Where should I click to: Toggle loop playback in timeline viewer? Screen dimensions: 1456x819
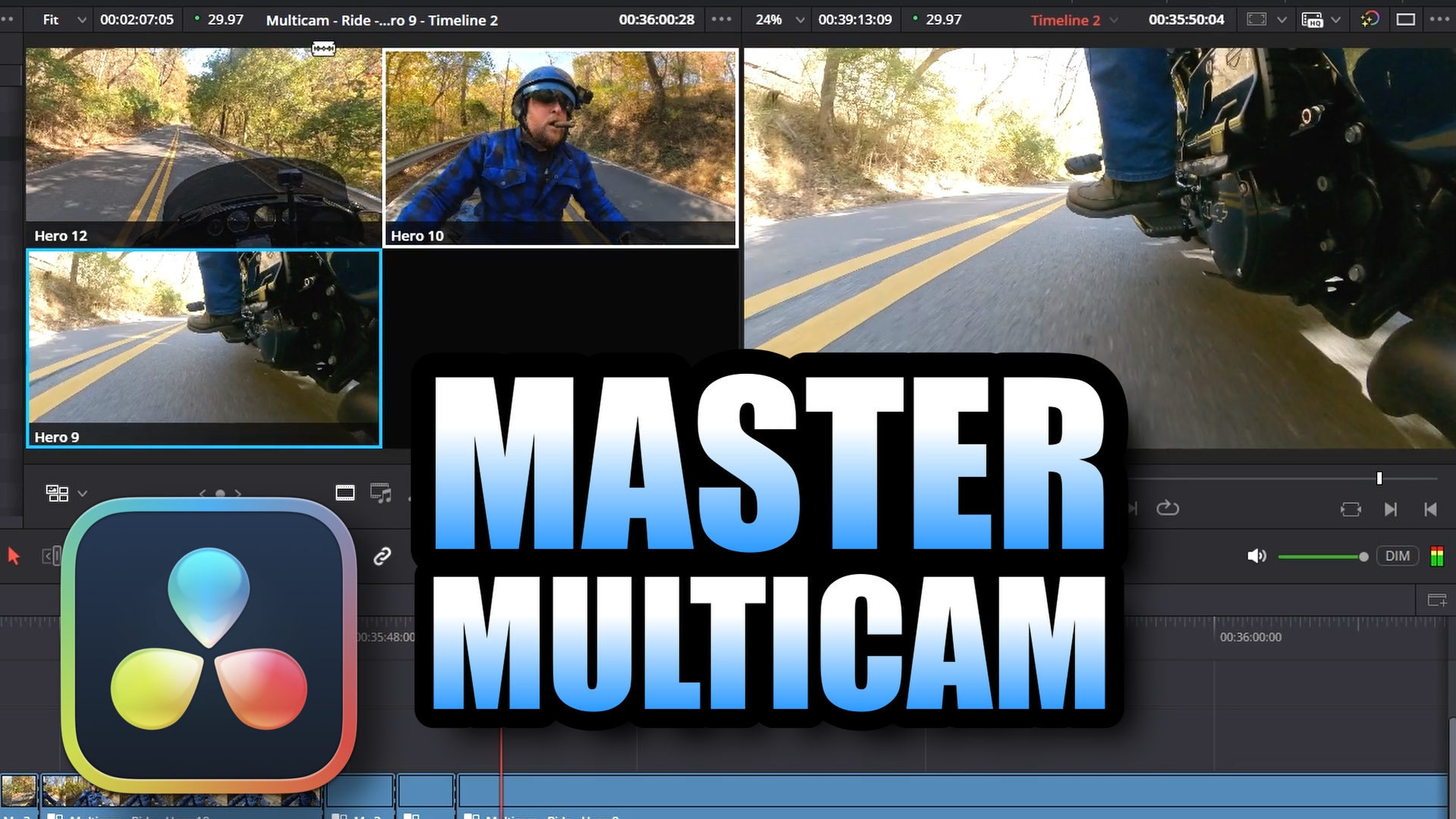[1168, 509]
